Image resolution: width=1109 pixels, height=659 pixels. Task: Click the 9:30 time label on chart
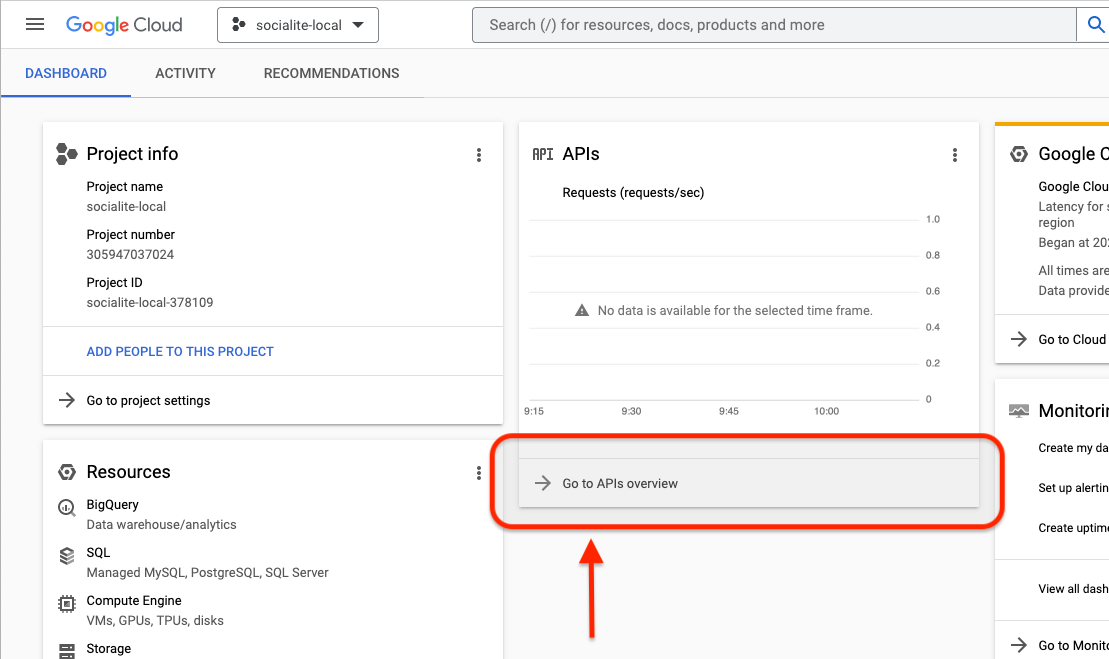click(x=631, y=411)
